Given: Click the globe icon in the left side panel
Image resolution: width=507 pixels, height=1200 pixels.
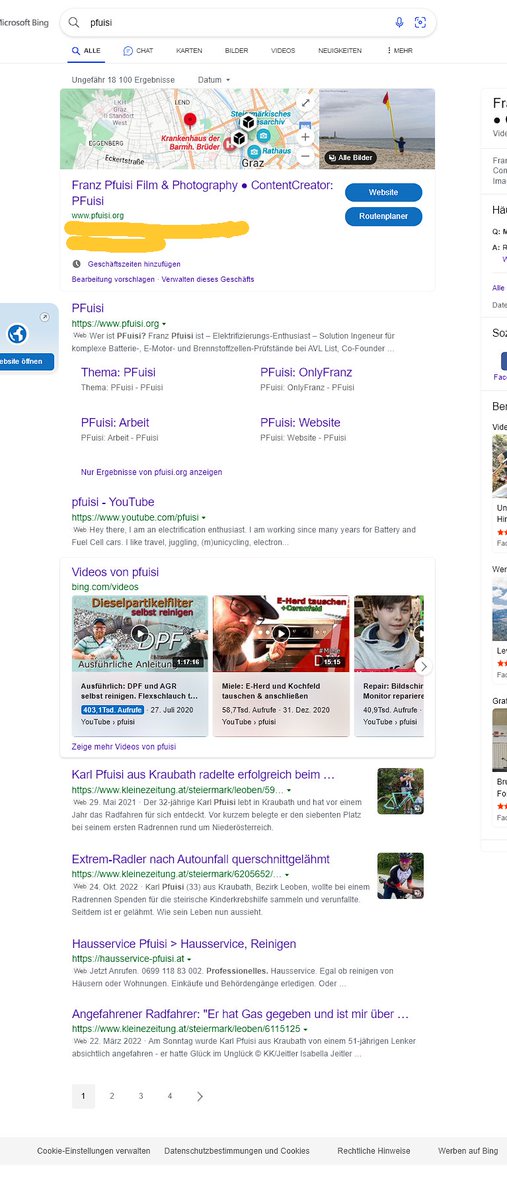Looking at the screenshot, I should click(x=16, y=335).
